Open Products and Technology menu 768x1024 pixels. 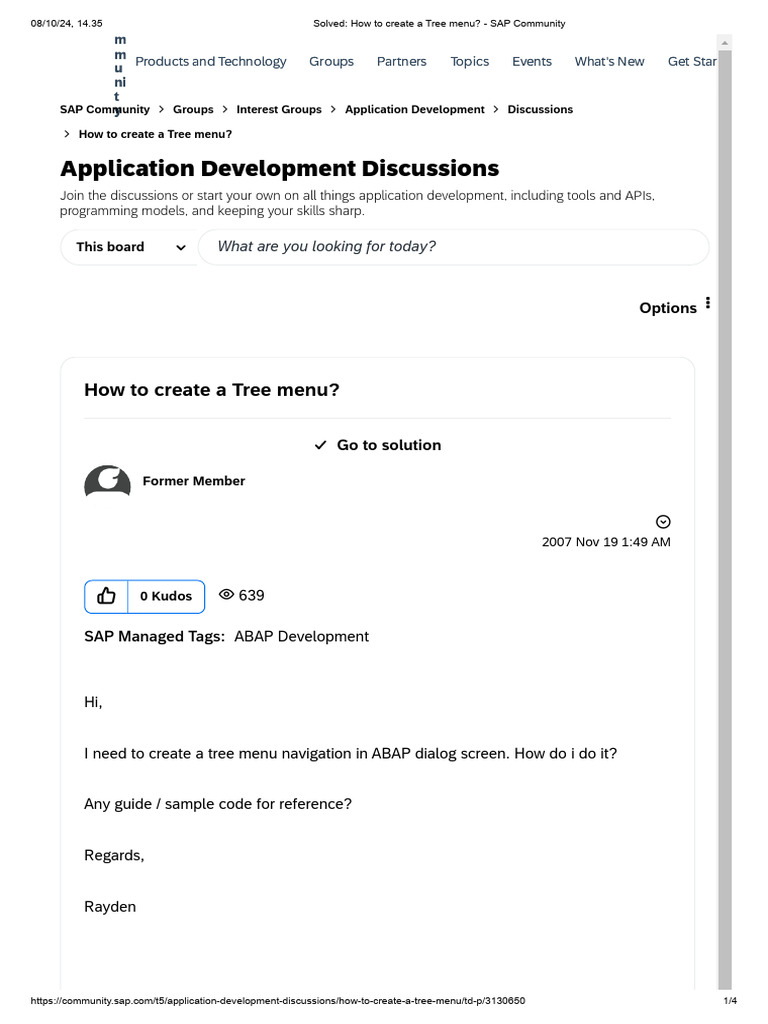[211, 61]
